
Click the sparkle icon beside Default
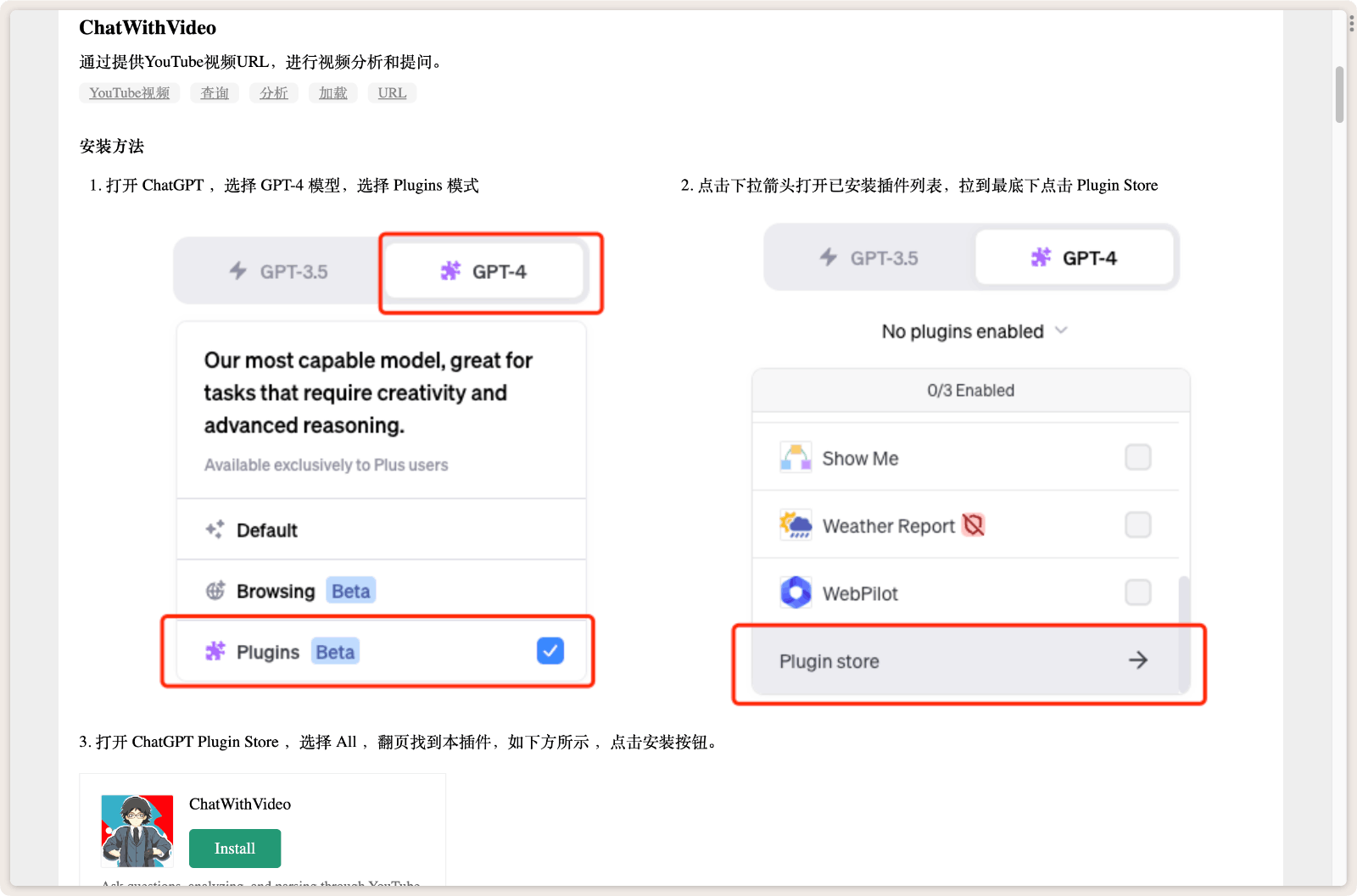coord(215,530)
